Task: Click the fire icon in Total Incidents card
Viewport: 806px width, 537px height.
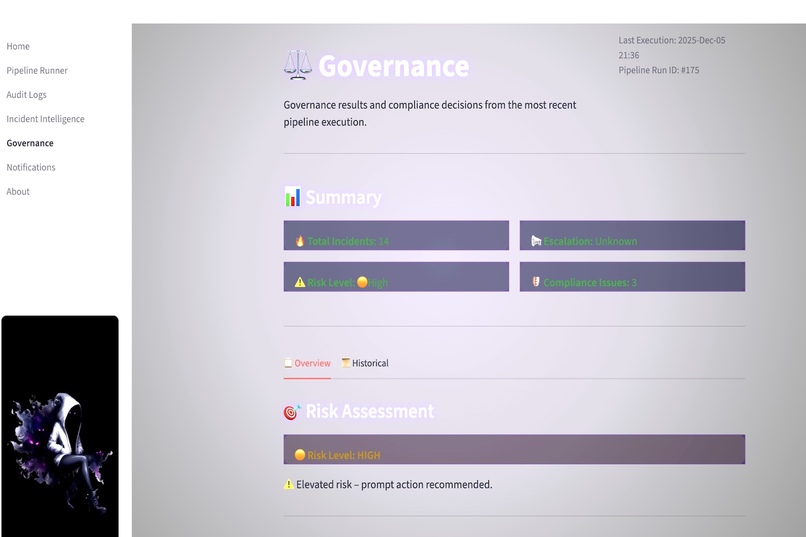Action: 300,241
